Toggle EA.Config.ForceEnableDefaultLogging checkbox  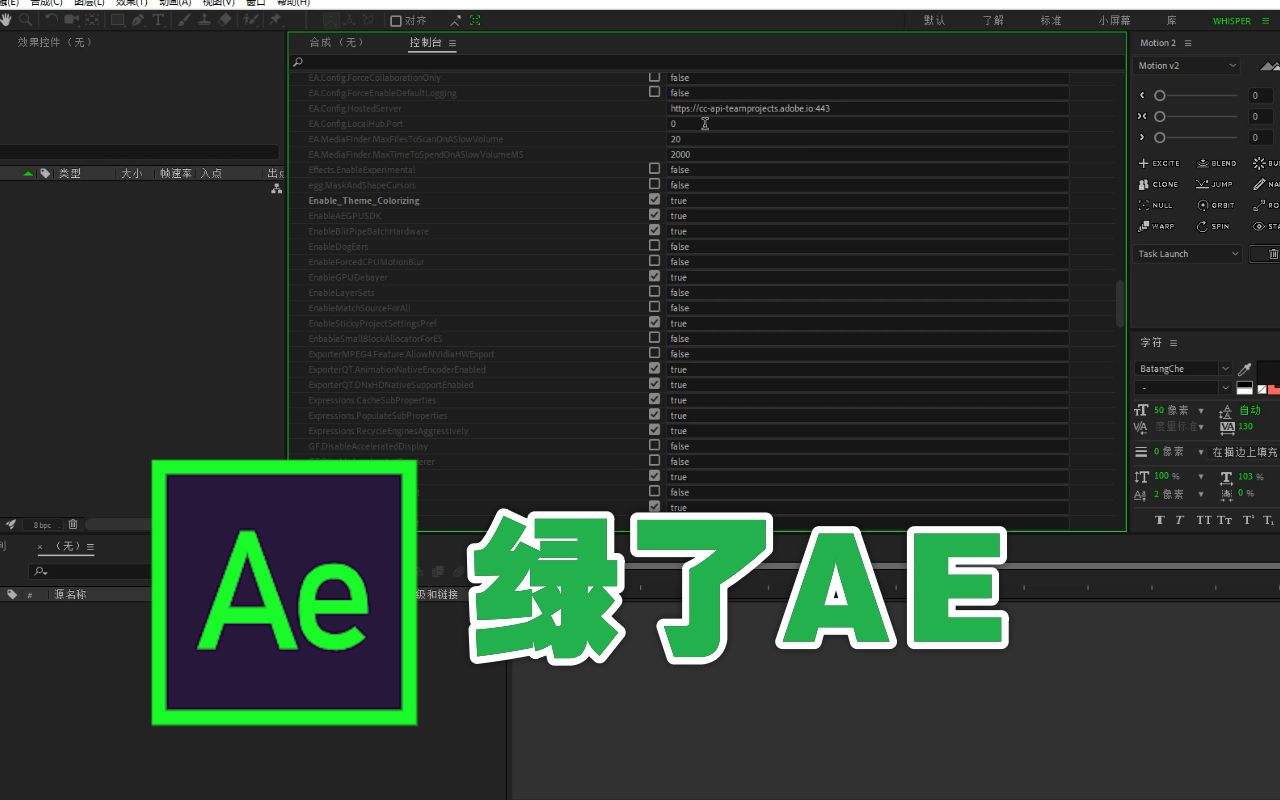tap(654, 92)
